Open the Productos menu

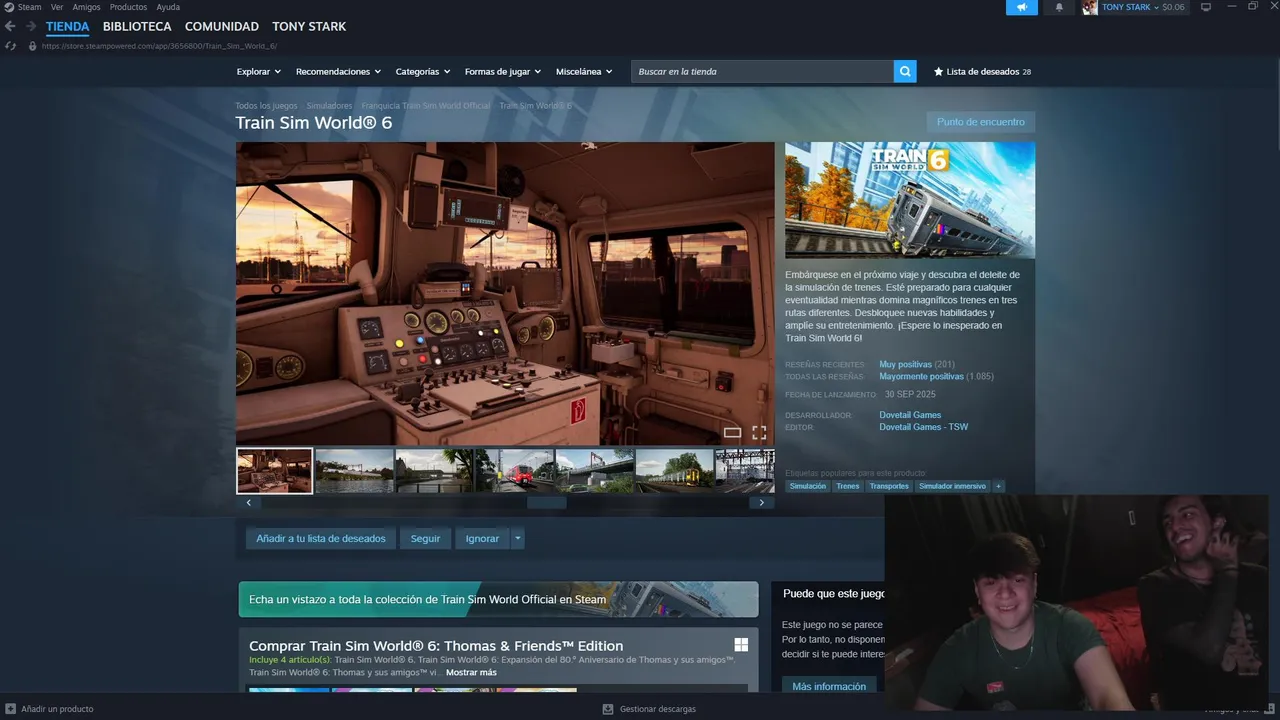pyautogui.click(x=128, y=7)
